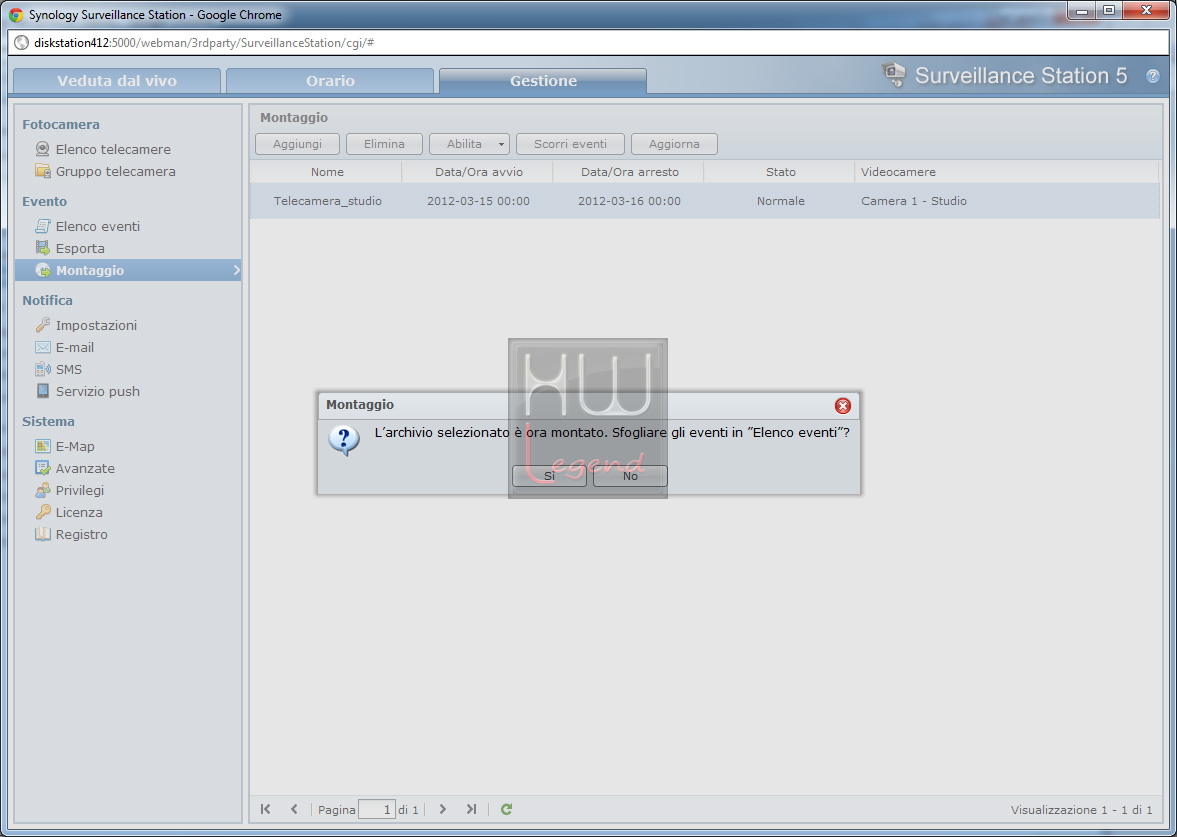Screen dimensions: 1177x837
Task: Click the browser address bar URL
Action: click(204, 43)
